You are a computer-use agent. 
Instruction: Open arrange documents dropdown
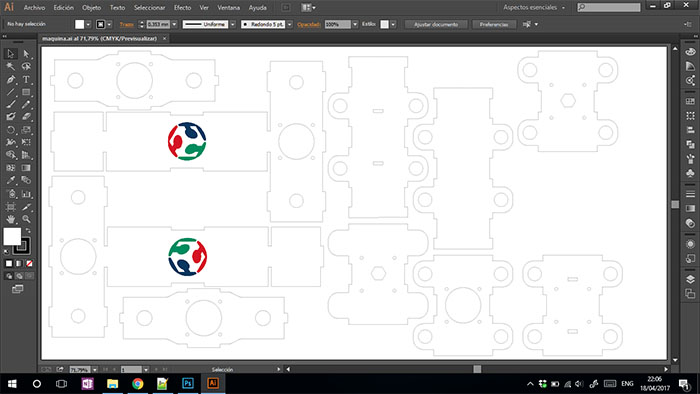pos(308,8)
